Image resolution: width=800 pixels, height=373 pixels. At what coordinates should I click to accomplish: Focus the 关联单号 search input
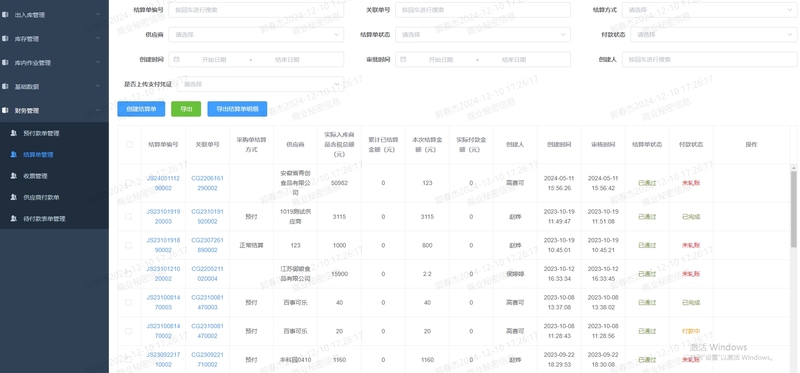(483, 10)
